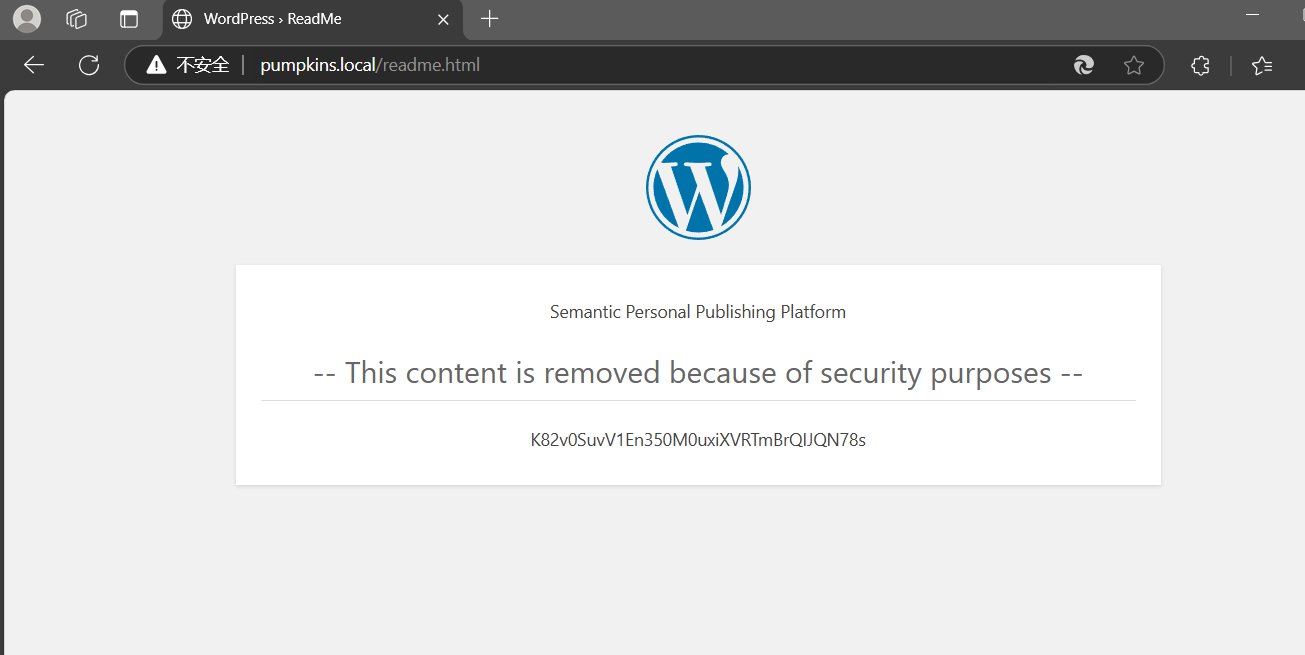Toggle the vertical tabs panel icon
The height and width of the screenshot is (655, 1305).
pos(129,19)
